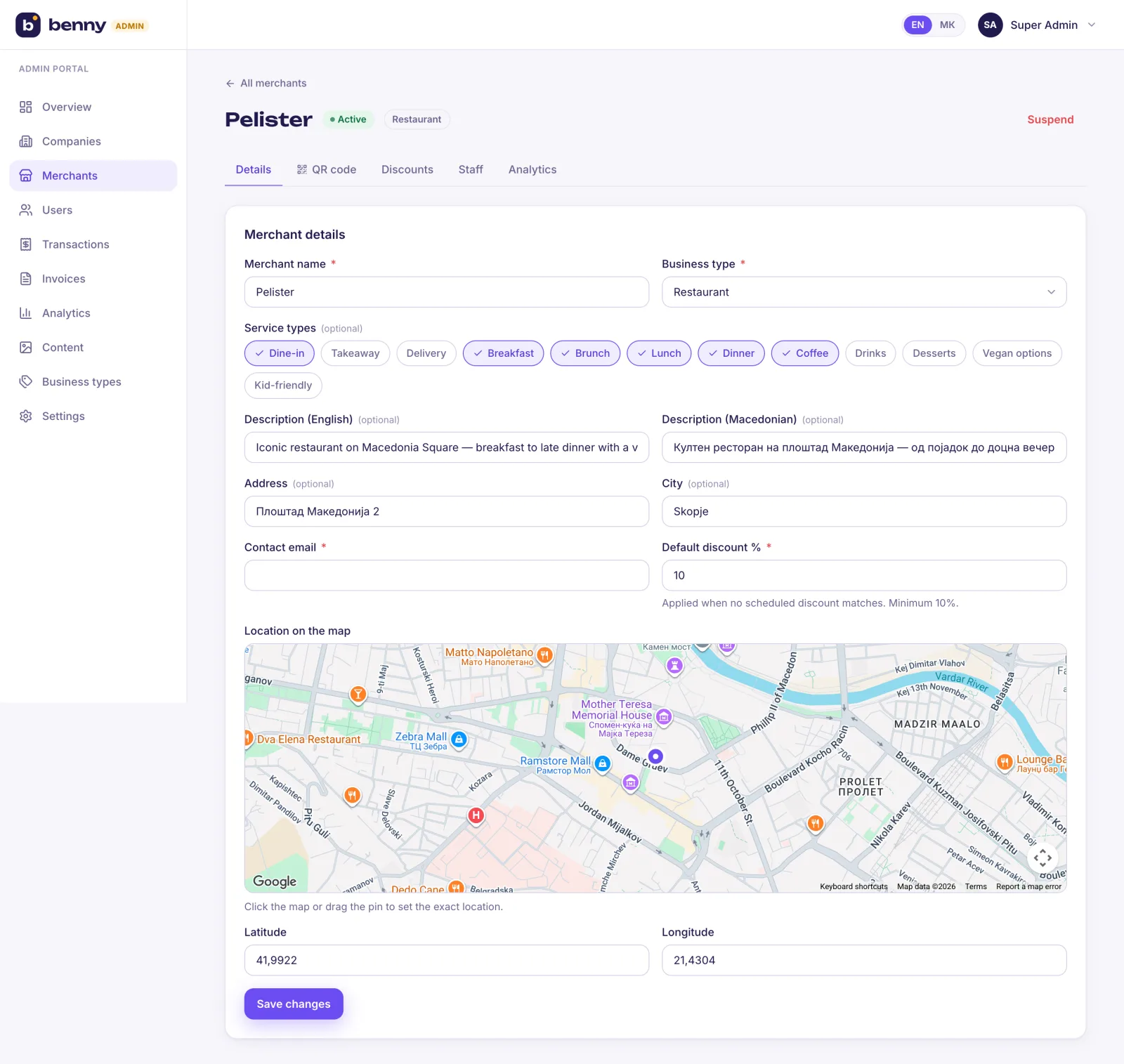1124x1064 pixels.
Task: Click the Latitude field
Action: [x=447, y=960]
